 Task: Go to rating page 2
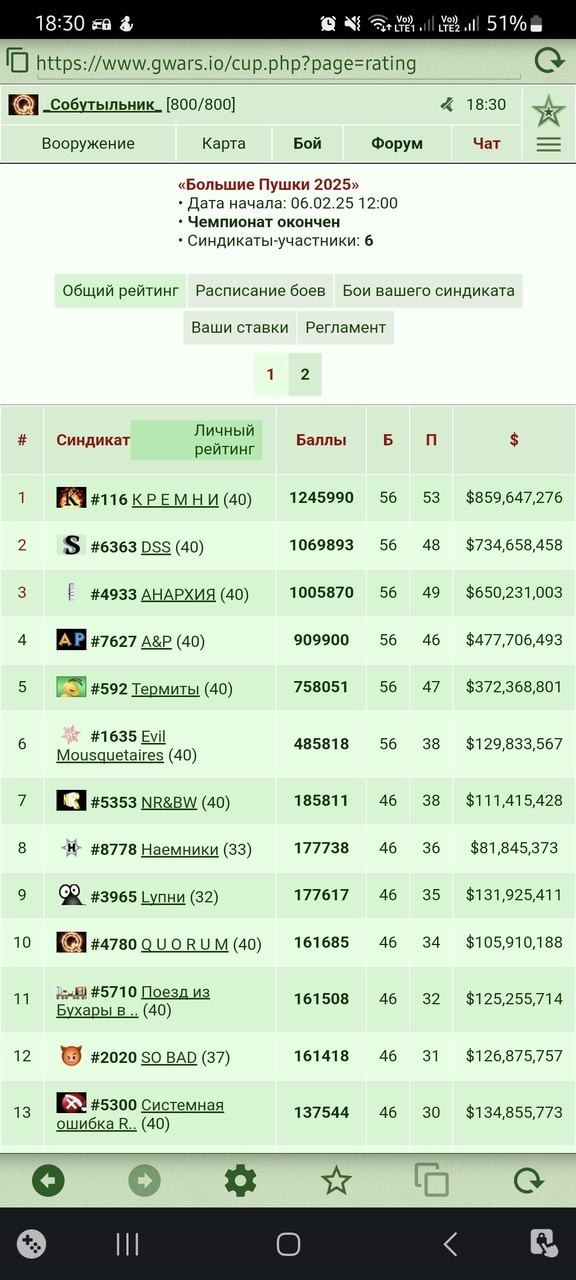click(305, 375)
